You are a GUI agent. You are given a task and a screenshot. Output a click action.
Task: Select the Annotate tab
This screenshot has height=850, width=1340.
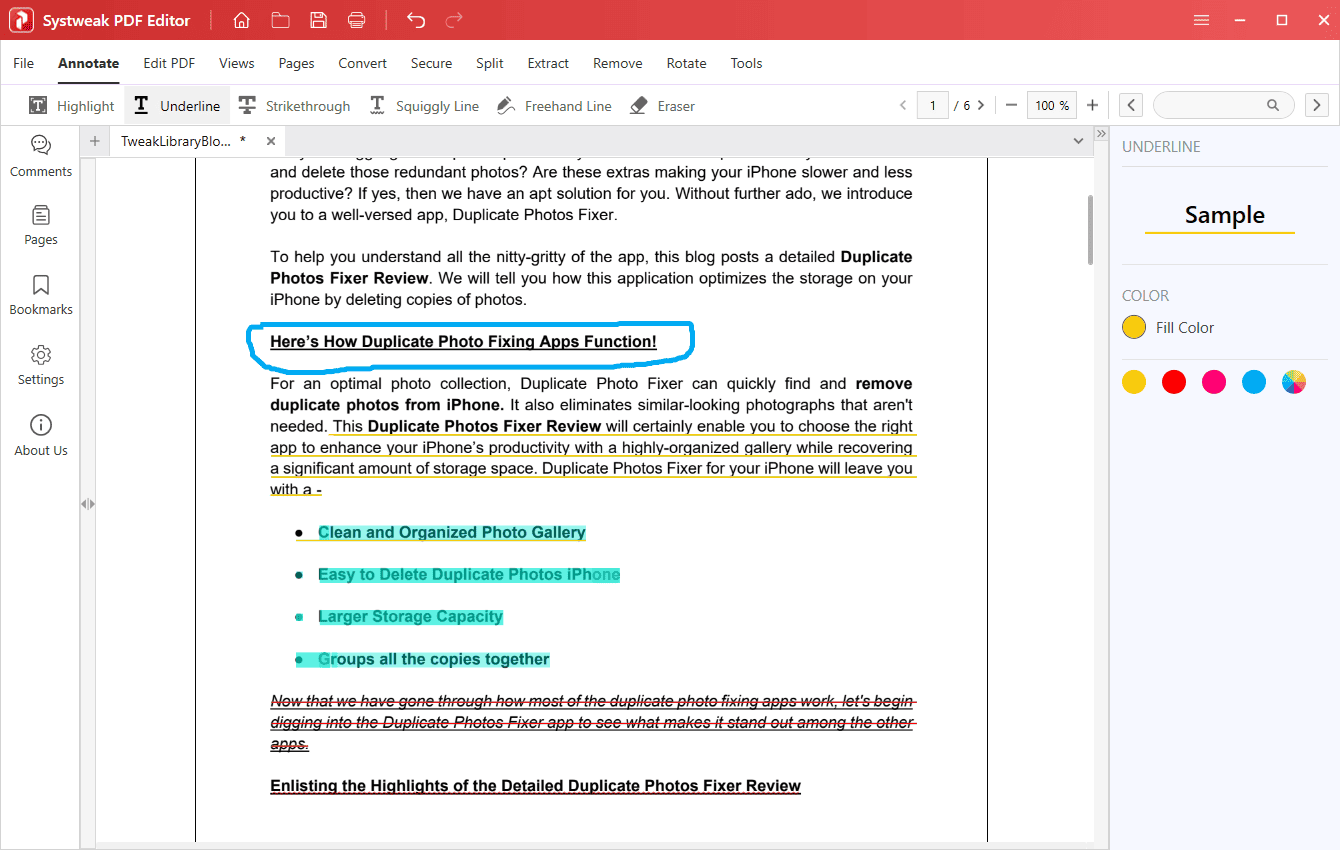[x=89, y=63]
